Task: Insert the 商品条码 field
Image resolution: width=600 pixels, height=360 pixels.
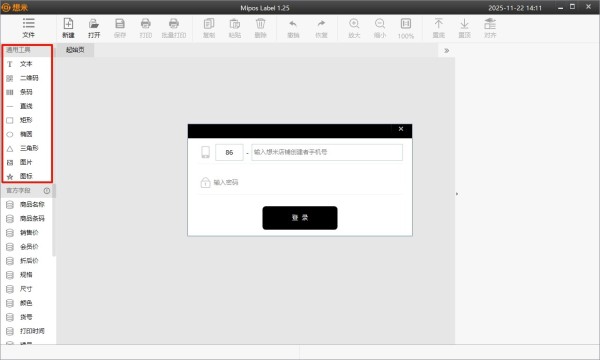Action: click(x=27, y=218)
